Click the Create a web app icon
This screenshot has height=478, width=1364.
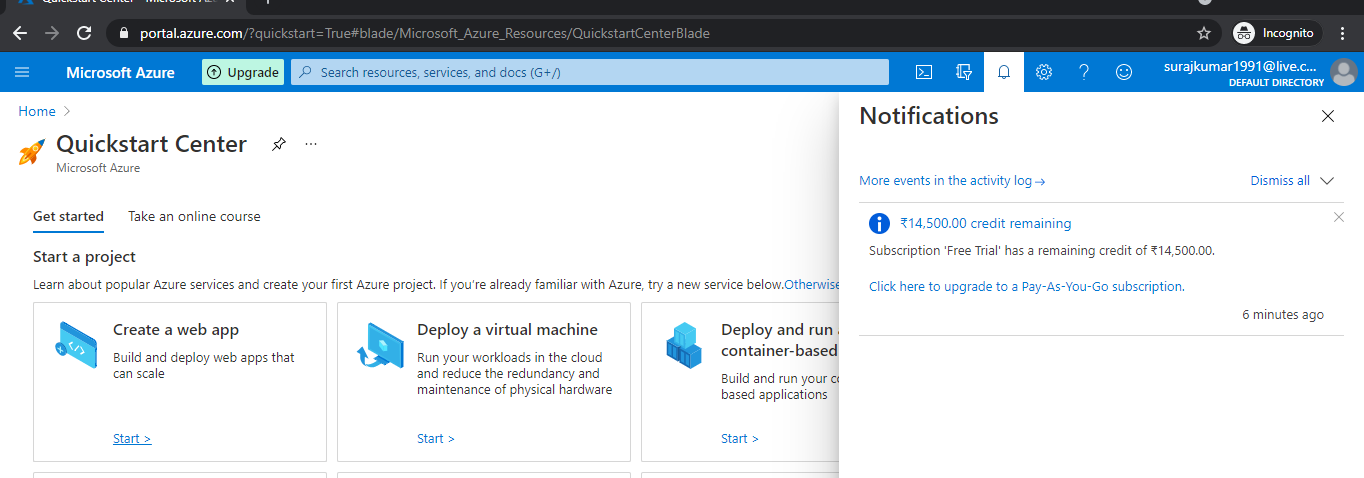tap(76, 345)
